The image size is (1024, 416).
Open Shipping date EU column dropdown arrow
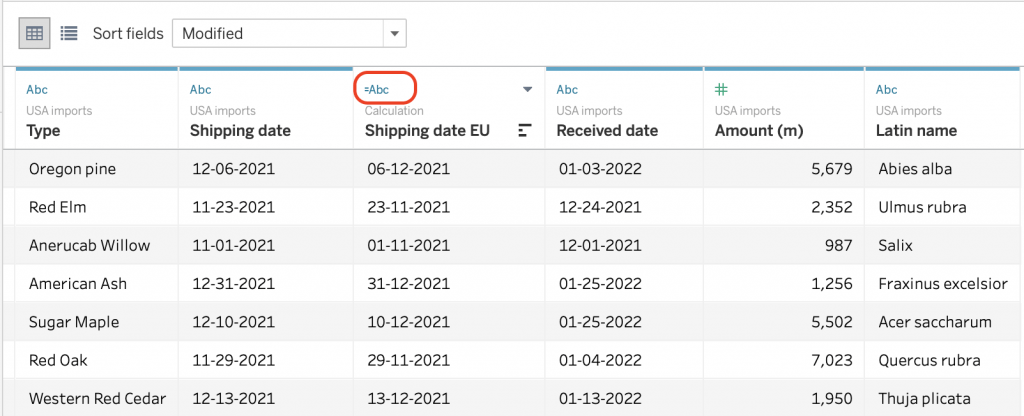coord(527,90)
